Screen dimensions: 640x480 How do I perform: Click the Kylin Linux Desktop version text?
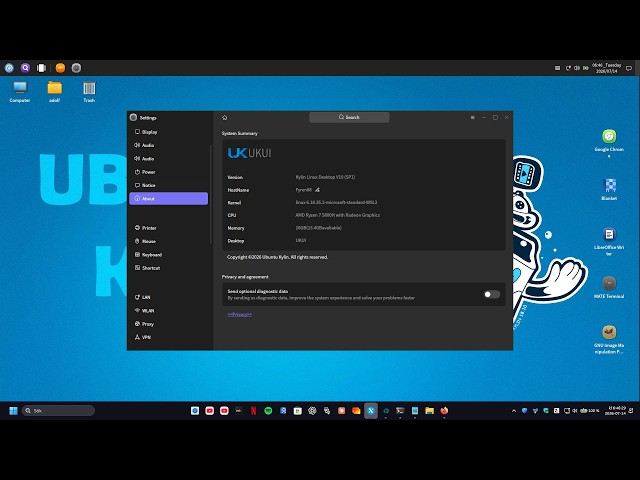325,177
